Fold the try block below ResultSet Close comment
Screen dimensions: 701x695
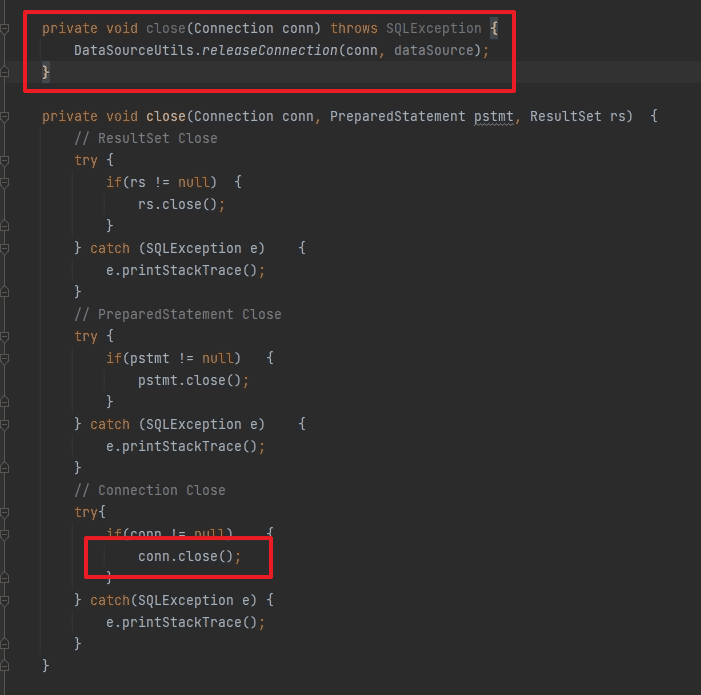(x=4, y=161)
